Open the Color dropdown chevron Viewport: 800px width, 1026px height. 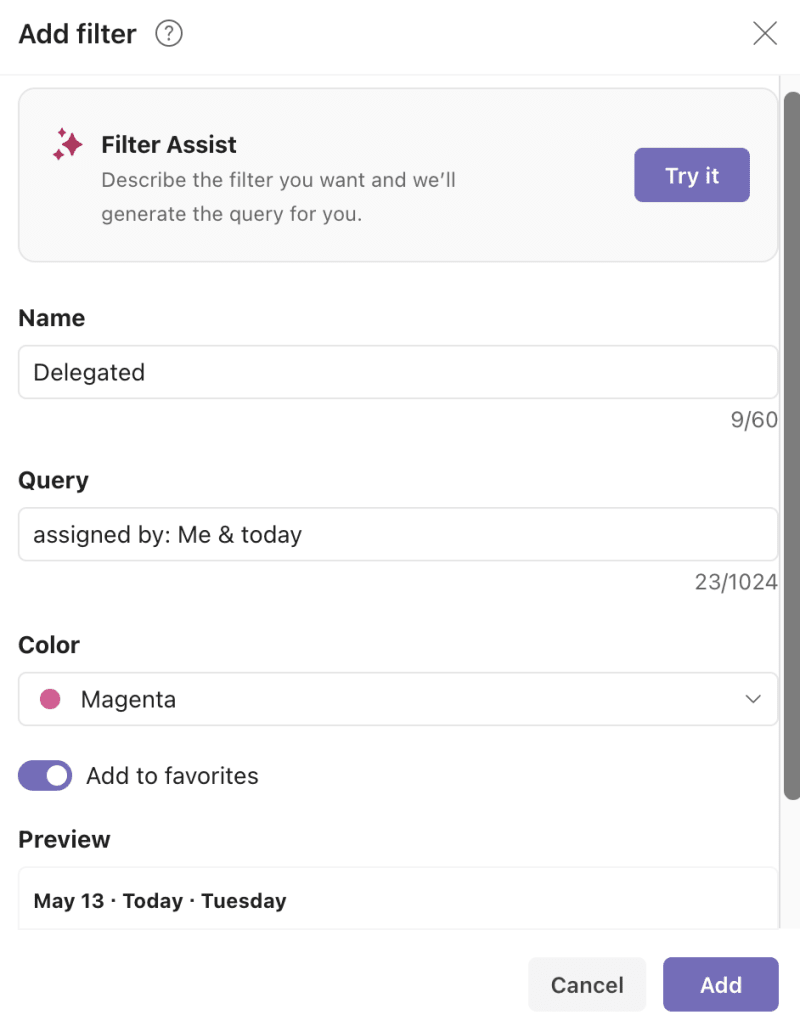753,699
